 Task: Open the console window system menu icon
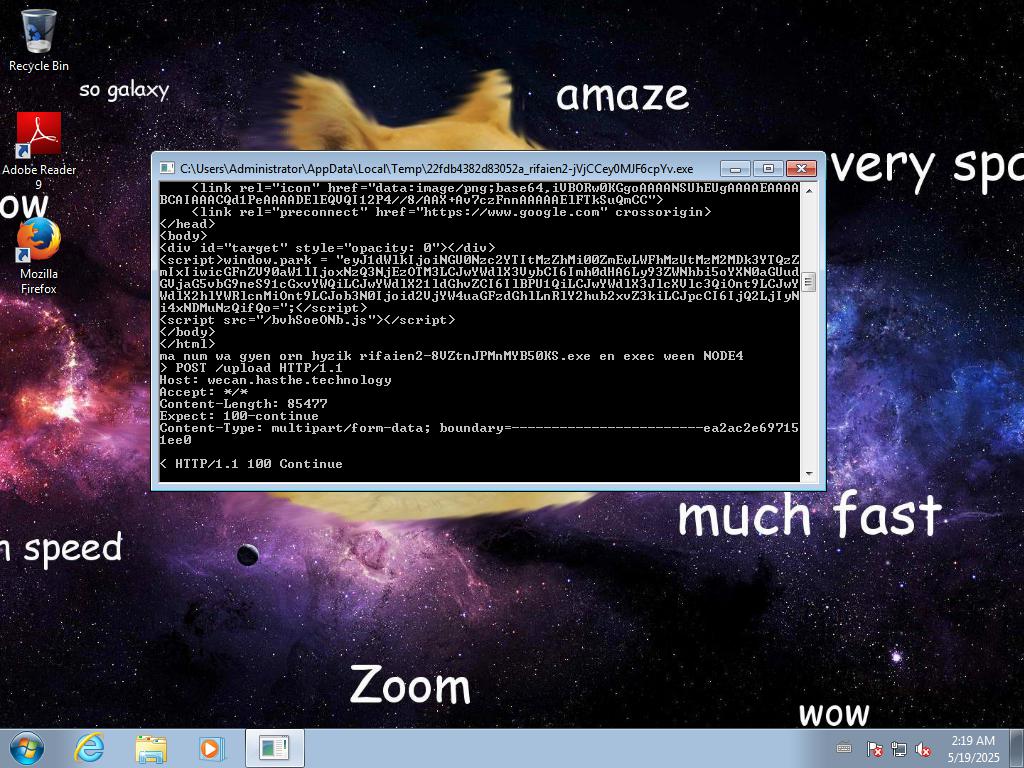pos(167,168)
